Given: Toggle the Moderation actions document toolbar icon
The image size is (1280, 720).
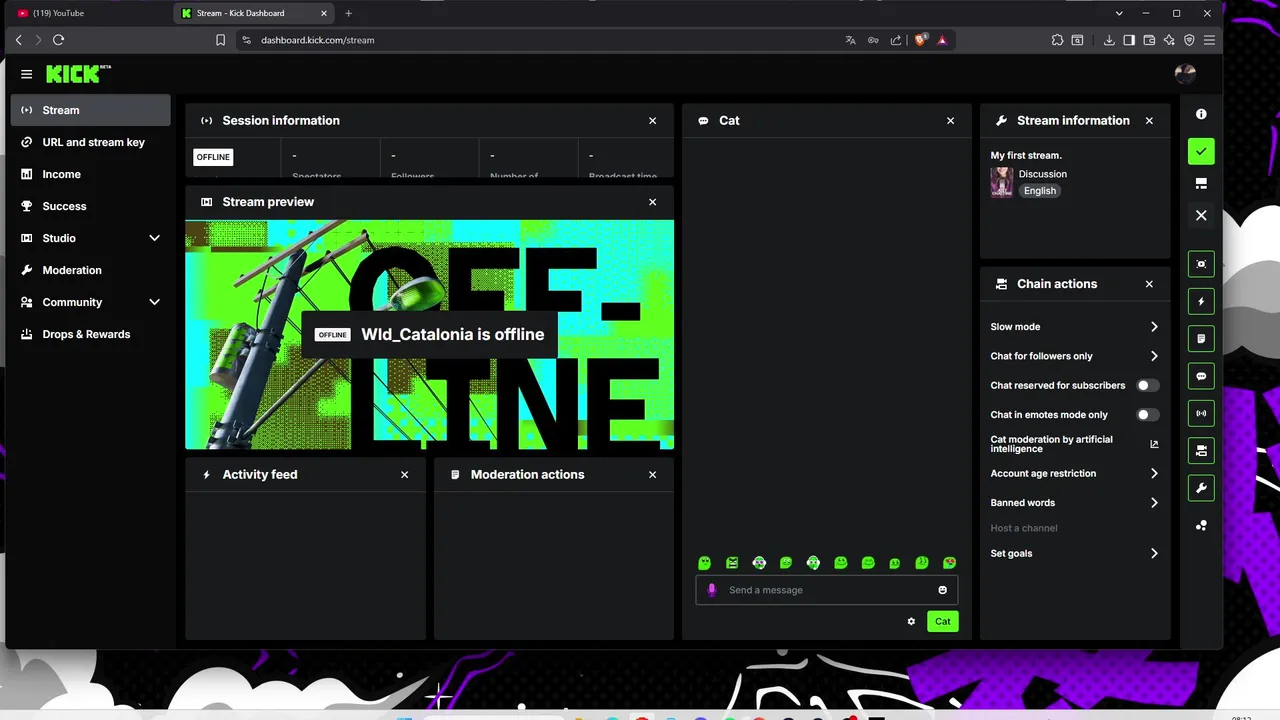Looking at the screenshot, I should 1201,339.
